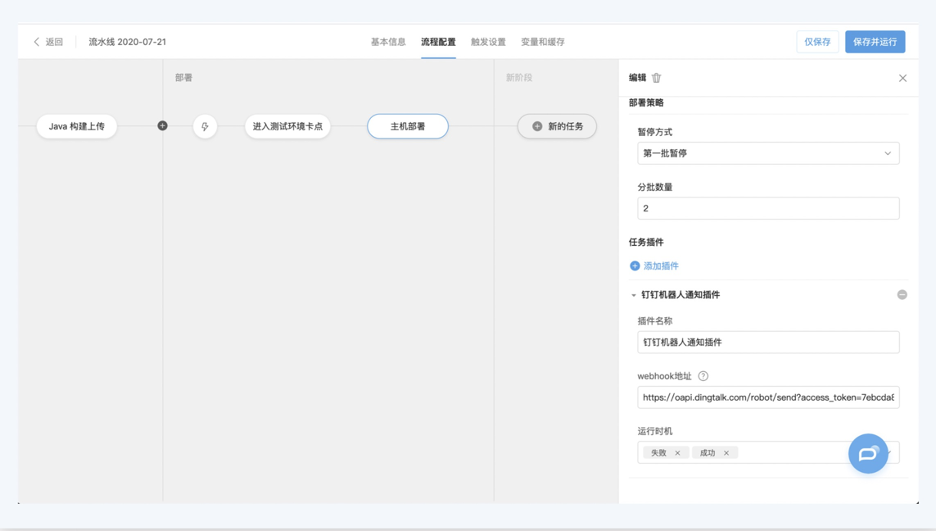Select the Java 构建上传 task node
This screenshot has height=532, width=936.
click(x=76, y=127)
